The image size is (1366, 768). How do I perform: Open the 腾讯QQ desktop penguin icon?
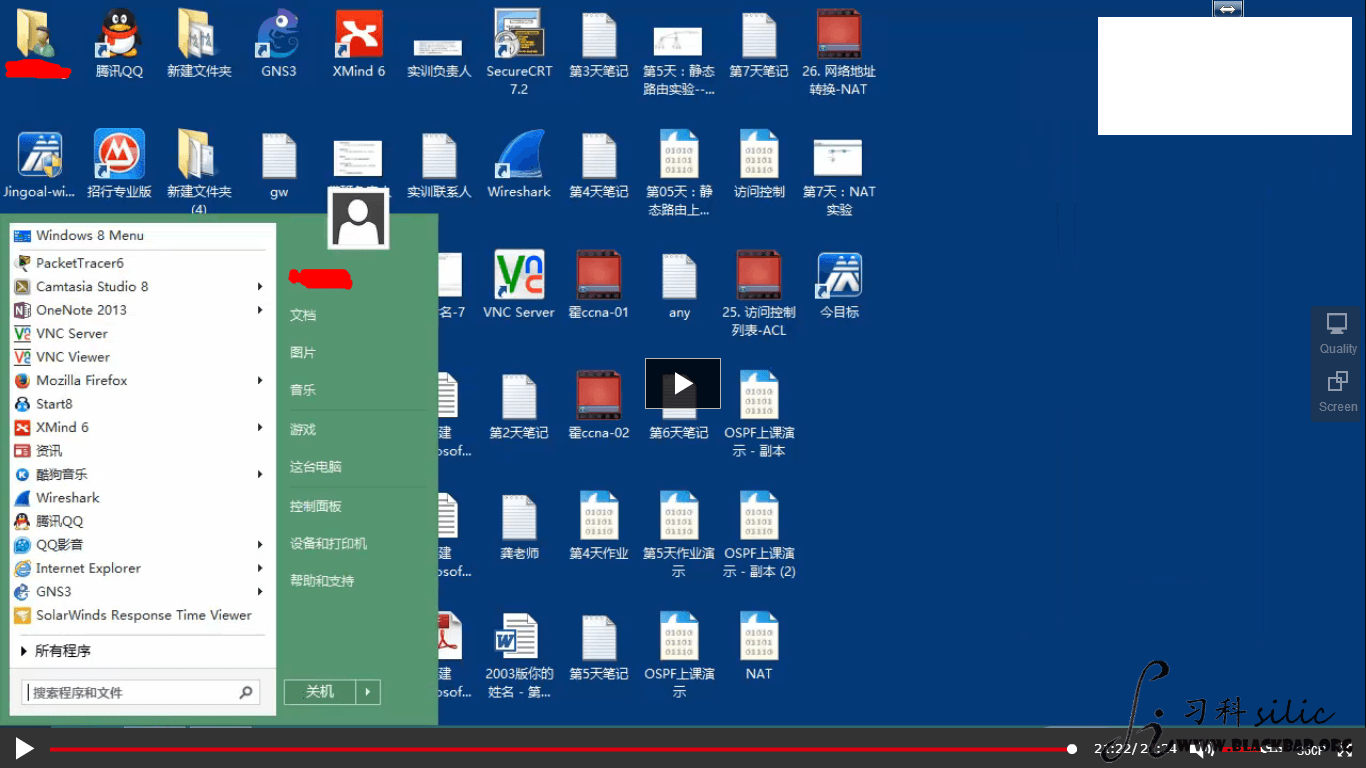click(x=119, y=45)
